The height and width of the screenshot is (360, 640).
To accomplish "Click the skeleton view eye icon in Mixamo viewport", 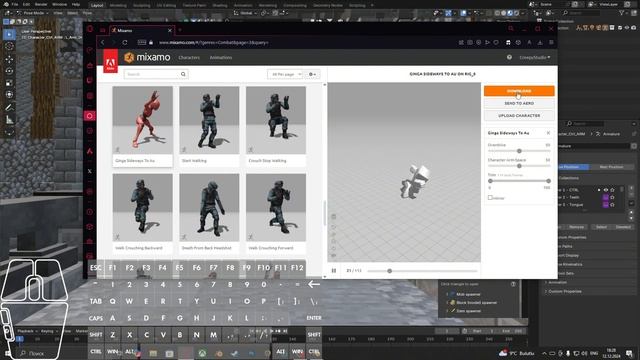I will tap(333, 256).
